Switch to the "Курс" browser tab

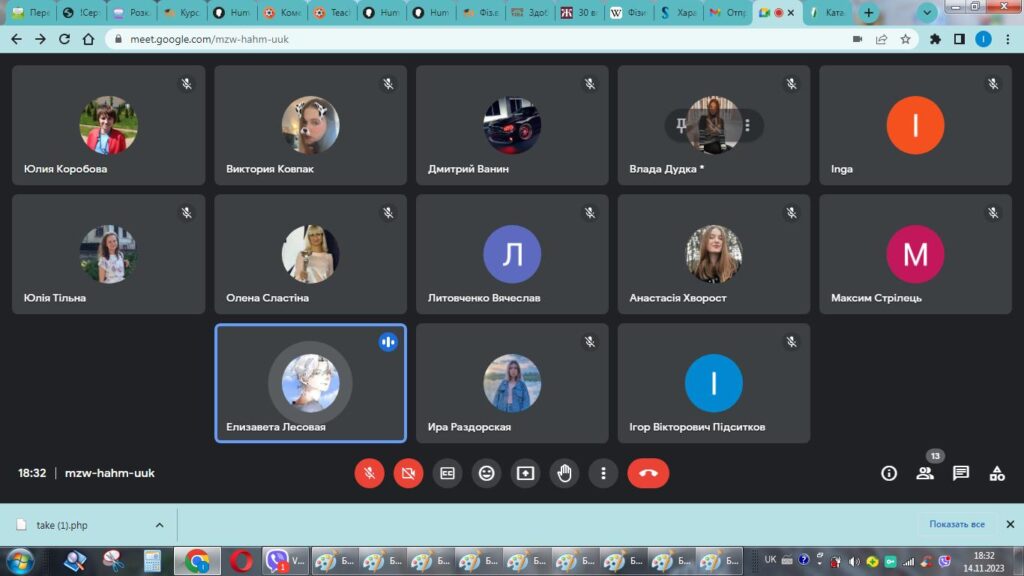coord(184,12)
